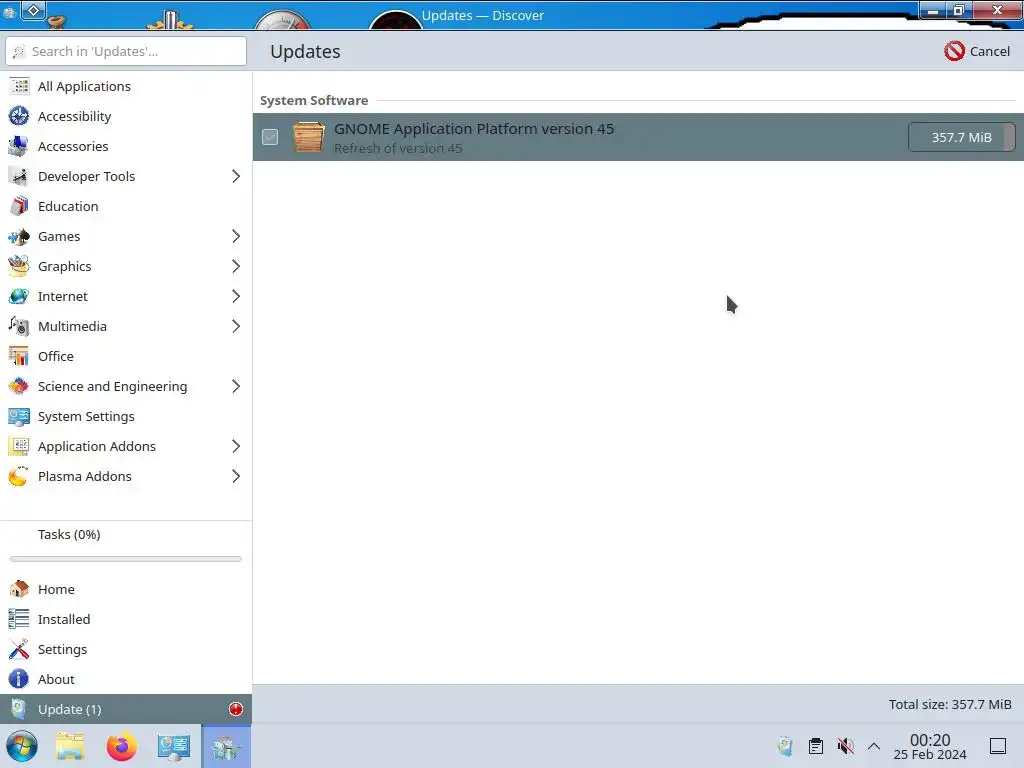Screen dimensions: 1024x768
Task: Click the muted volume tray icon
Action: 846,746
